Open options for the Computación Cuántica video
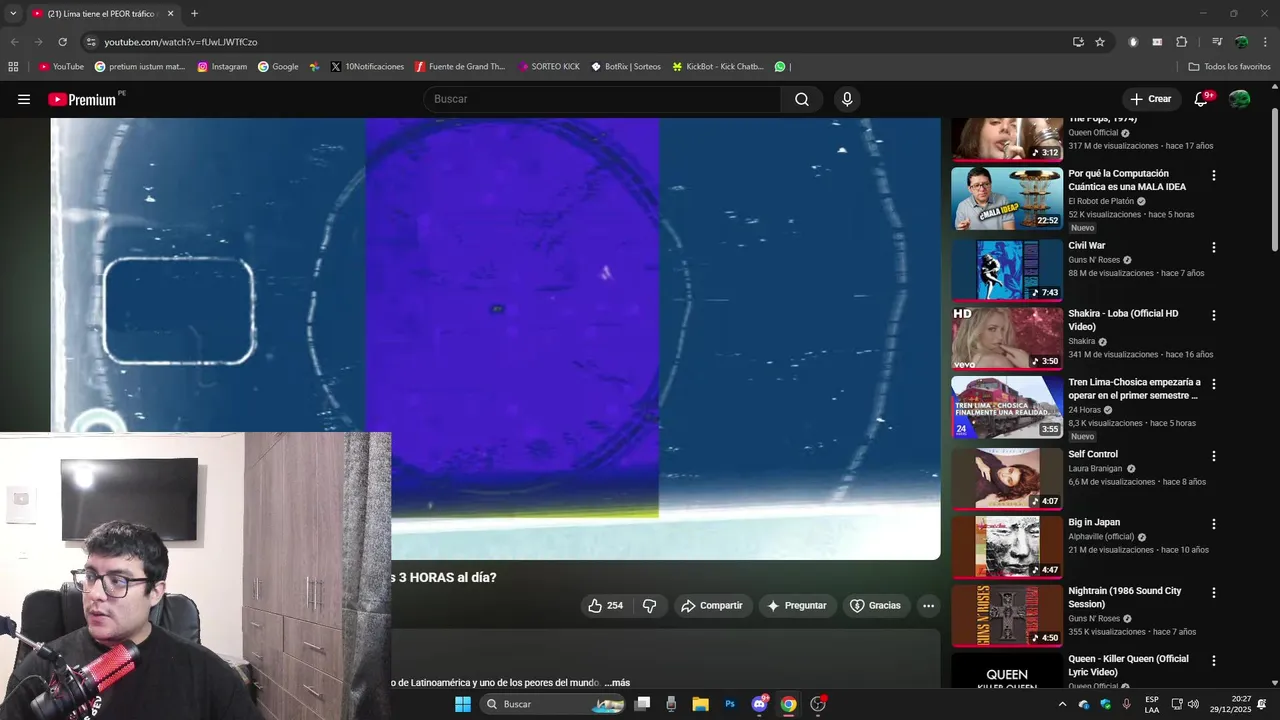 (x=1214, y=176)
